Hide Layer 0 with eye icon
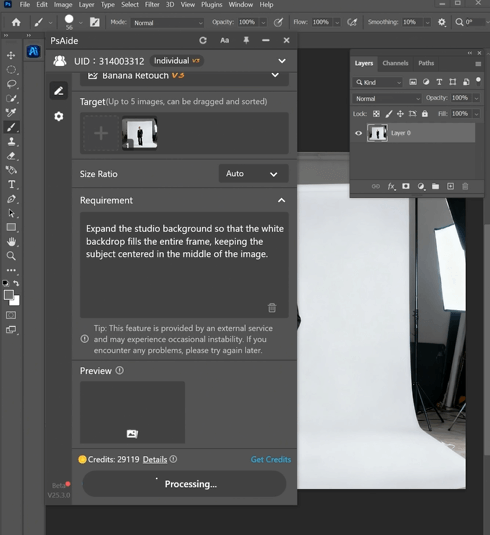The height and width of the screenshot is (535, 490). click(358, 133)
